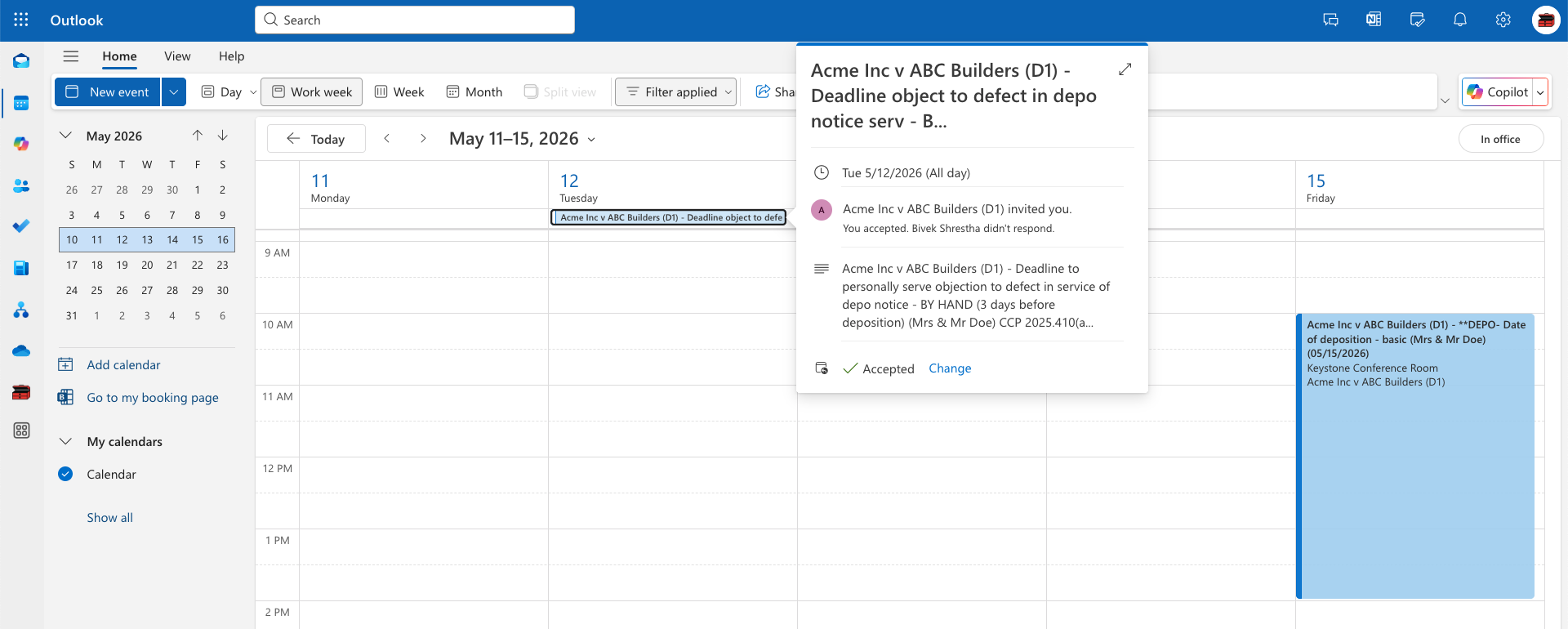Click Change response link

pyautogui.click(x=950, y=368)
